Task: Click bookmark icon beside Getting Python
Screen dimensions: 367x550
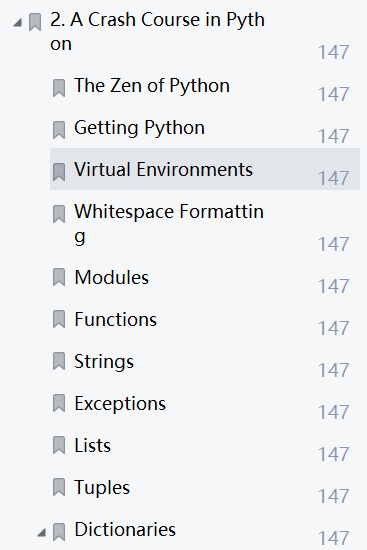Action: pos(59,130)
